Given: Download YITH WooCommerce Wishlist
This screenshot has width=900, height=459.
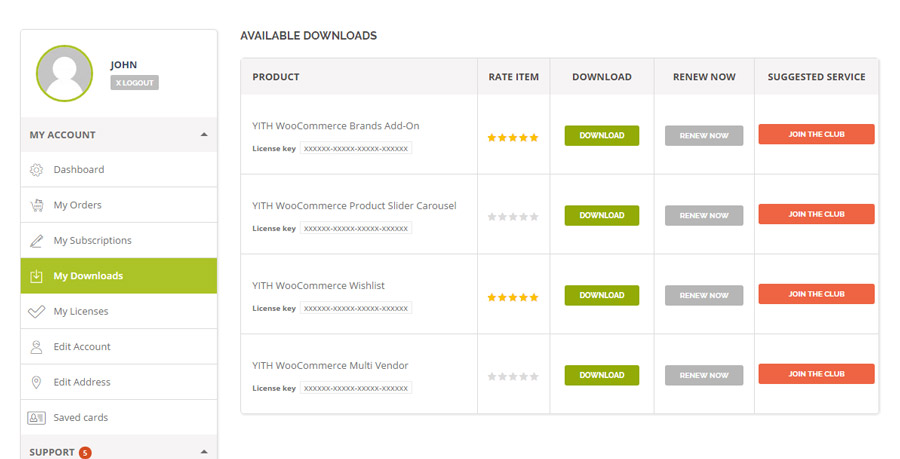Looking at the screenshot, I should [x=602, y=295].
